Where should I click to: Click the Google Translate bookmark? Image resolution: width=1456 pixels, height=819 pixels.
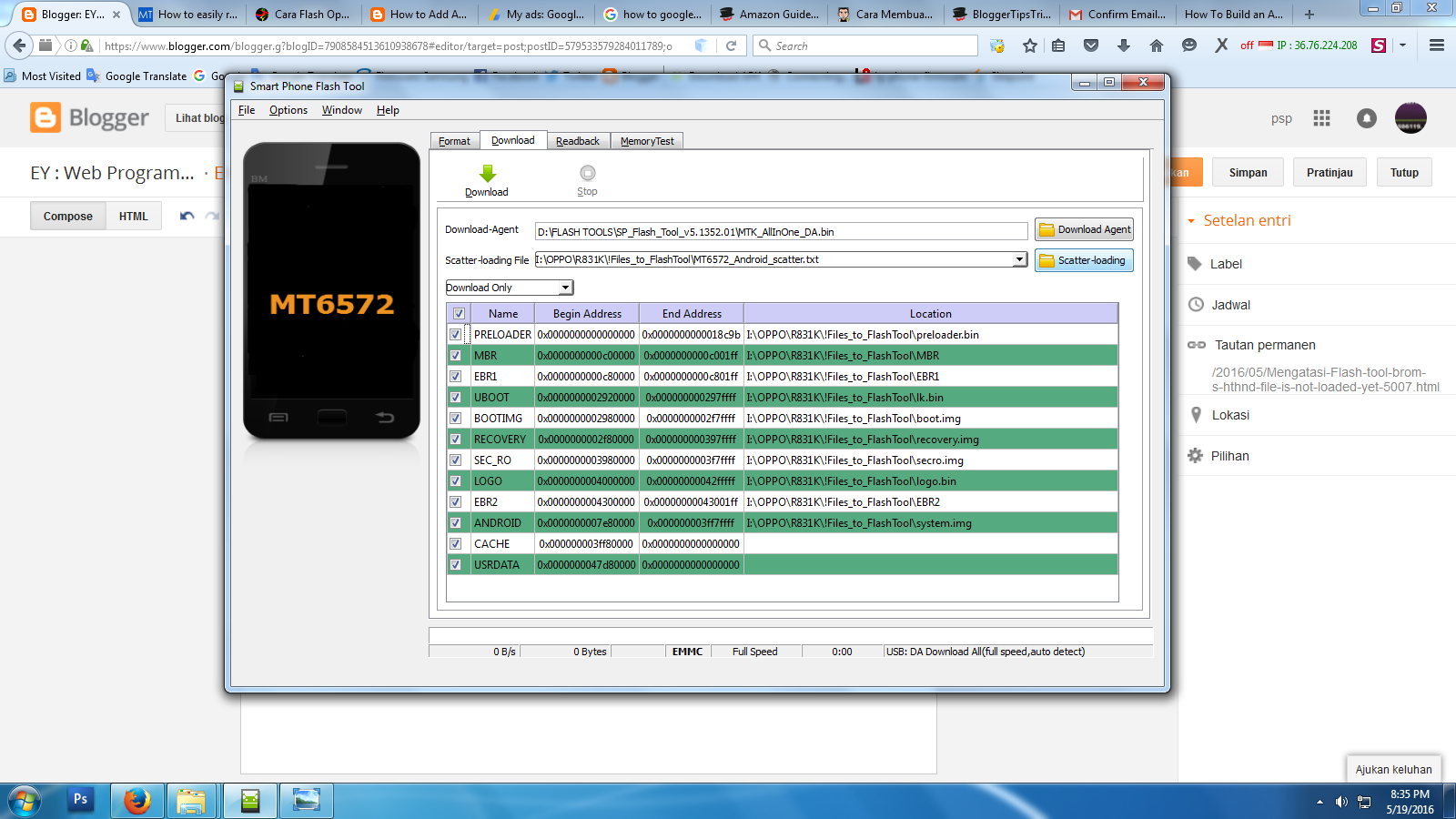tap(136, 76)
